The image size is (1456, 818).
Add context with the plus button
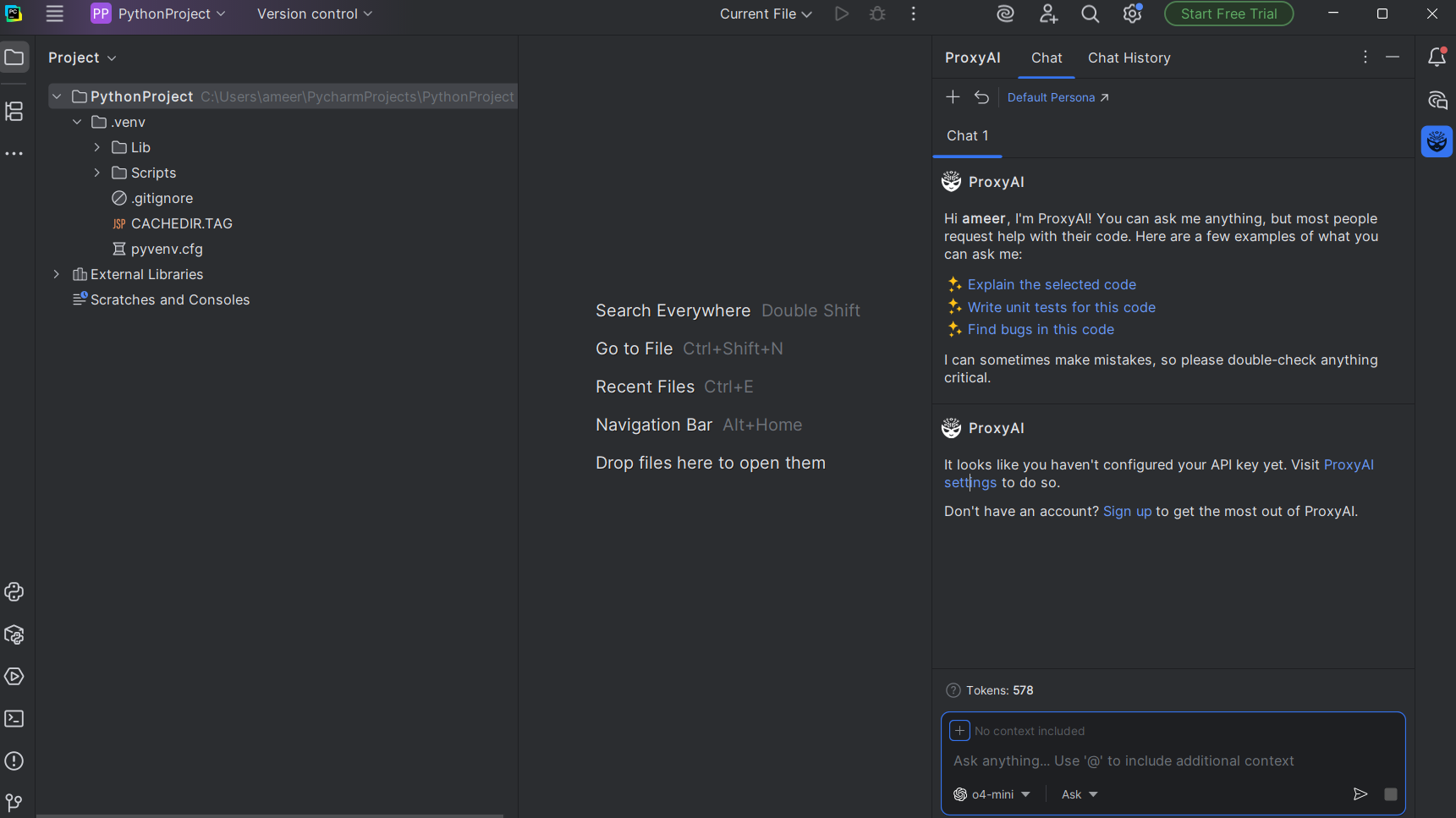[x=959, y=730]
